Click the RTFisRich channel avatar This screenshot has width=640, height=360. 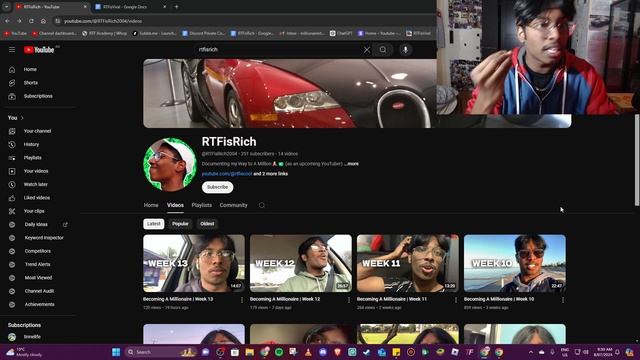click(x=170, y=164)
